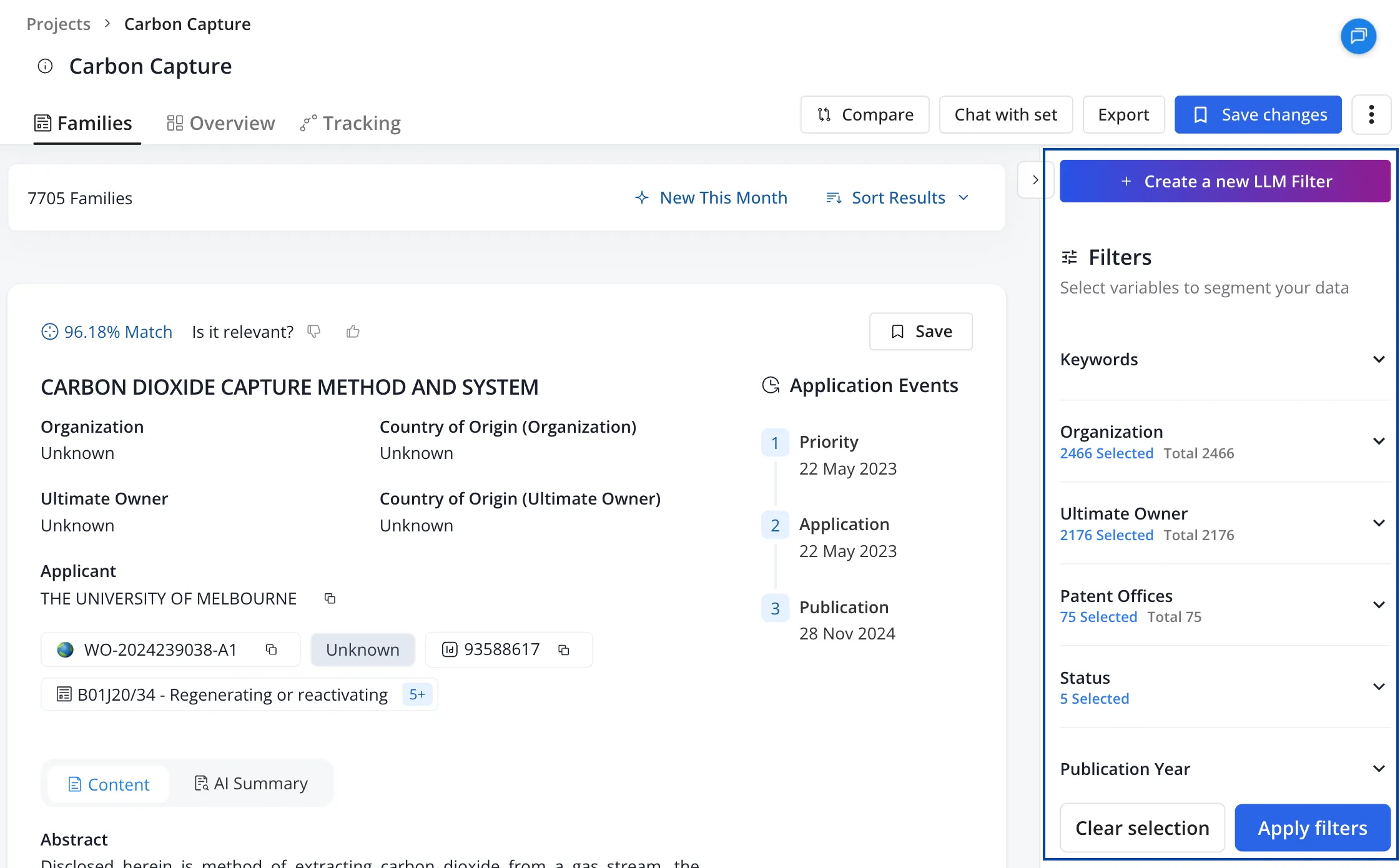Image resolution: width=1400 pixels, height=868 pixels.
Task: Switch to the Overview tab
Action: [x=221, y=123]
